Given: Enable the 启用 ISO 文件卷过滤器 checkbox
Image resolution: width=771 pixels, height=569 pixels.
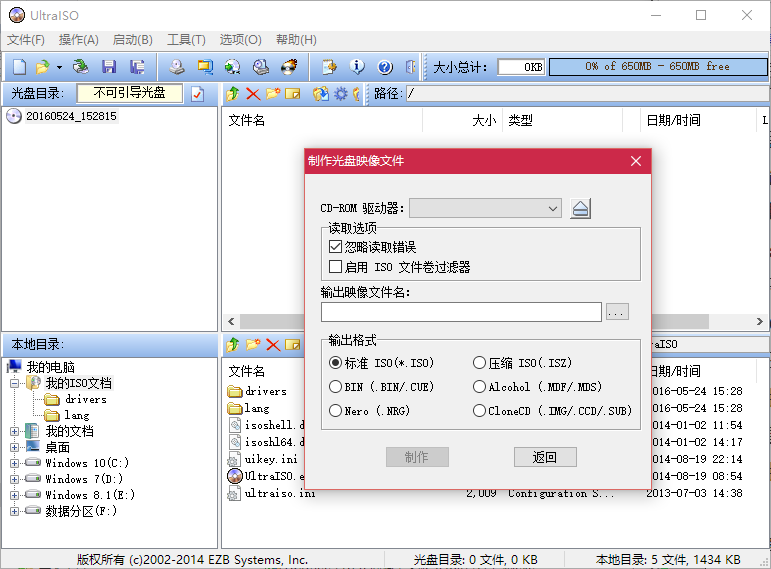Looking at the screenshot, I should 335,267.
